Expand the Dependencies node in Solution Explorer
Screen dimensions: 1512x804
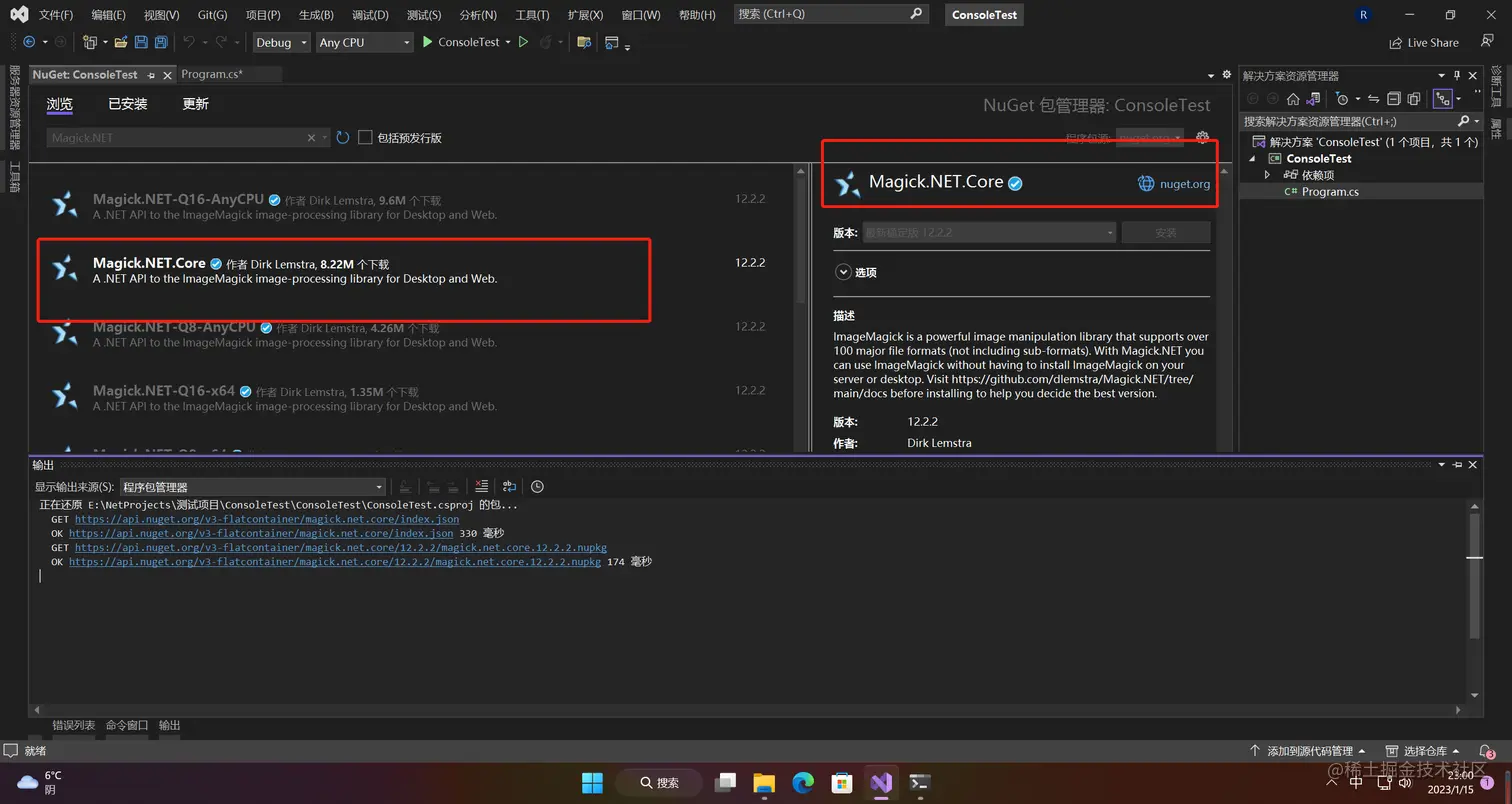pos(1267,174)
